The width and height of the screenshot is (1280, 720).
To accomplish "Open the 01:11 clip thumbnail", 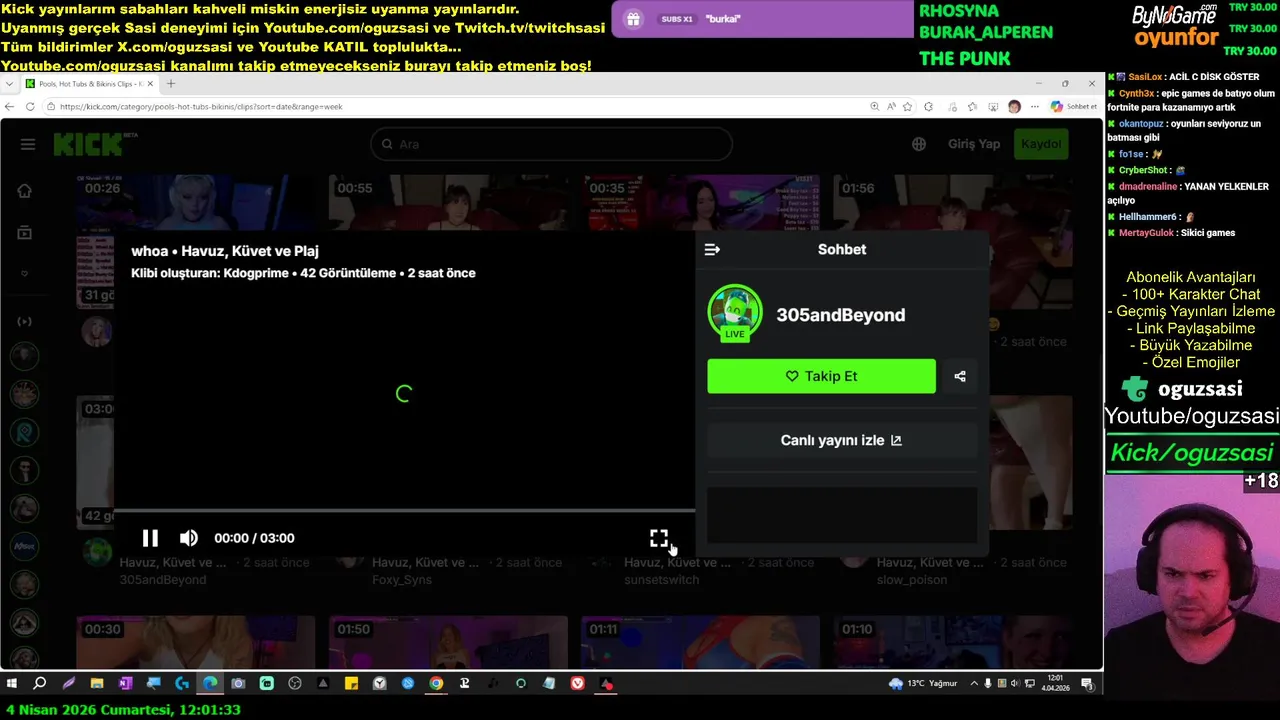I will click(x=700, y=641).
